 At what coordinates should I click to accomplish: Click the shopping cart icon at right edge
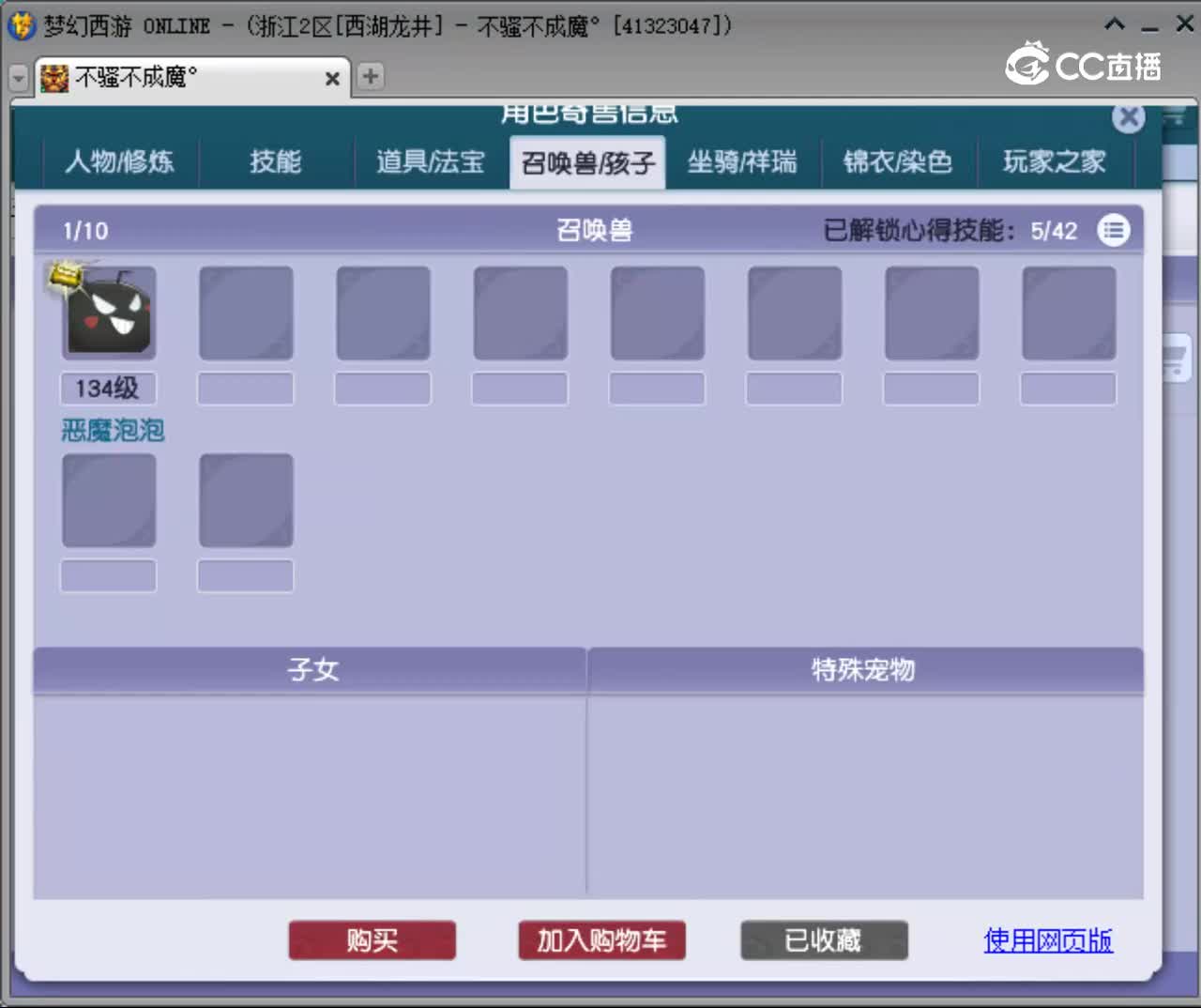pos(1176,359)
